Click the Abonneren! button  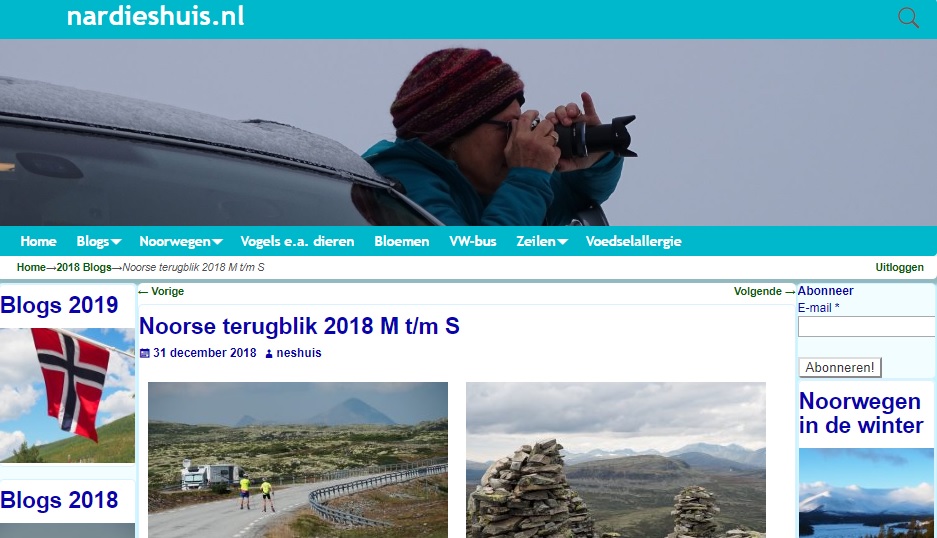pyautogui.click(x=840, y=367)
